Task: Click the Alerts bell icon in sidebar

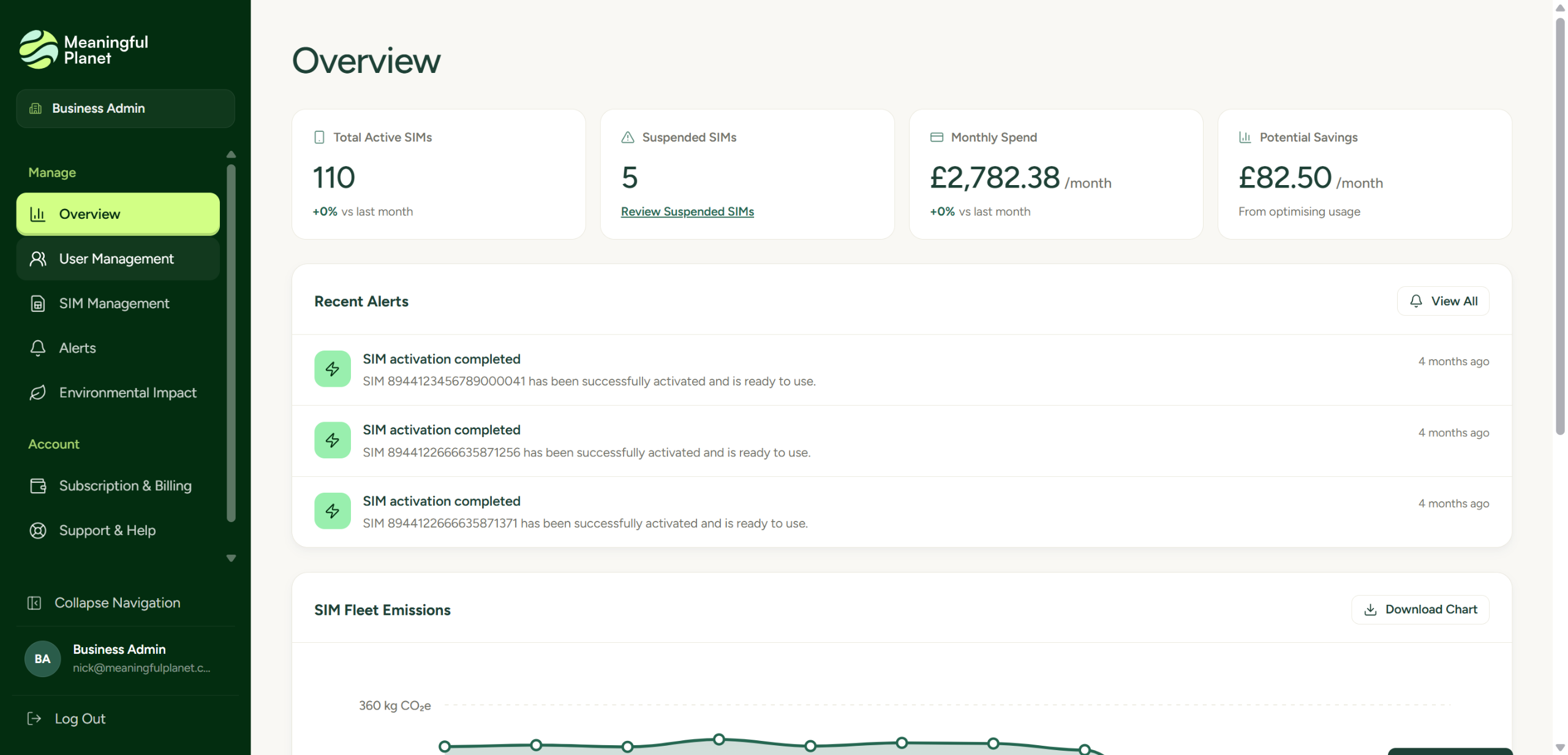Action: (38, 348)
